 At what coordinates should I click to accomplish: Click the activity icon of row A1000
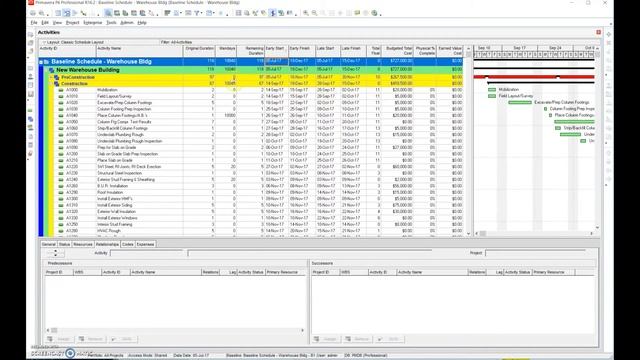61,90
